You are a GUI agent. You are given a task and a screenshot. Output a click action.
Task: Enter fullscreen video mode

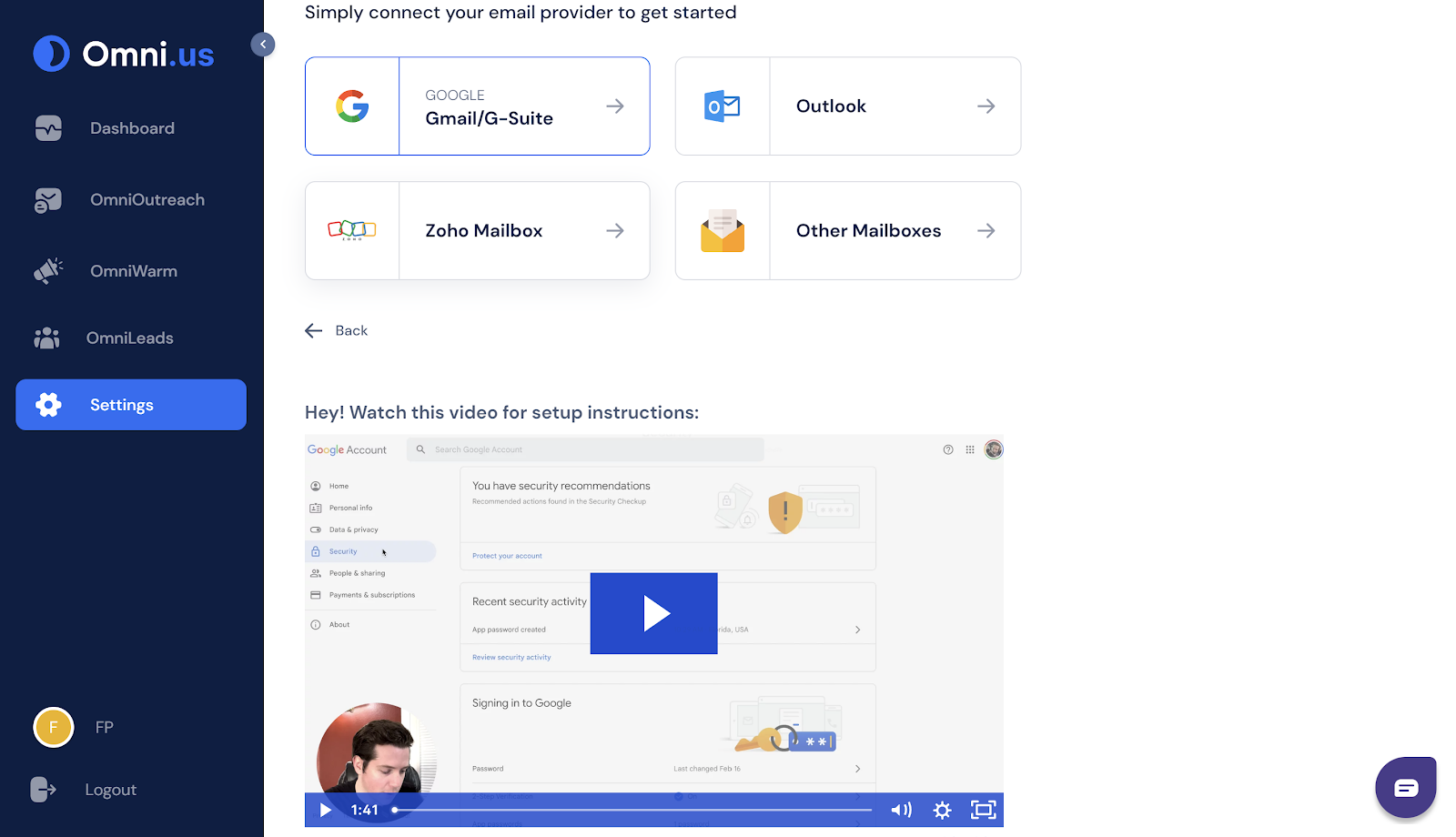(x=984, y=810)
